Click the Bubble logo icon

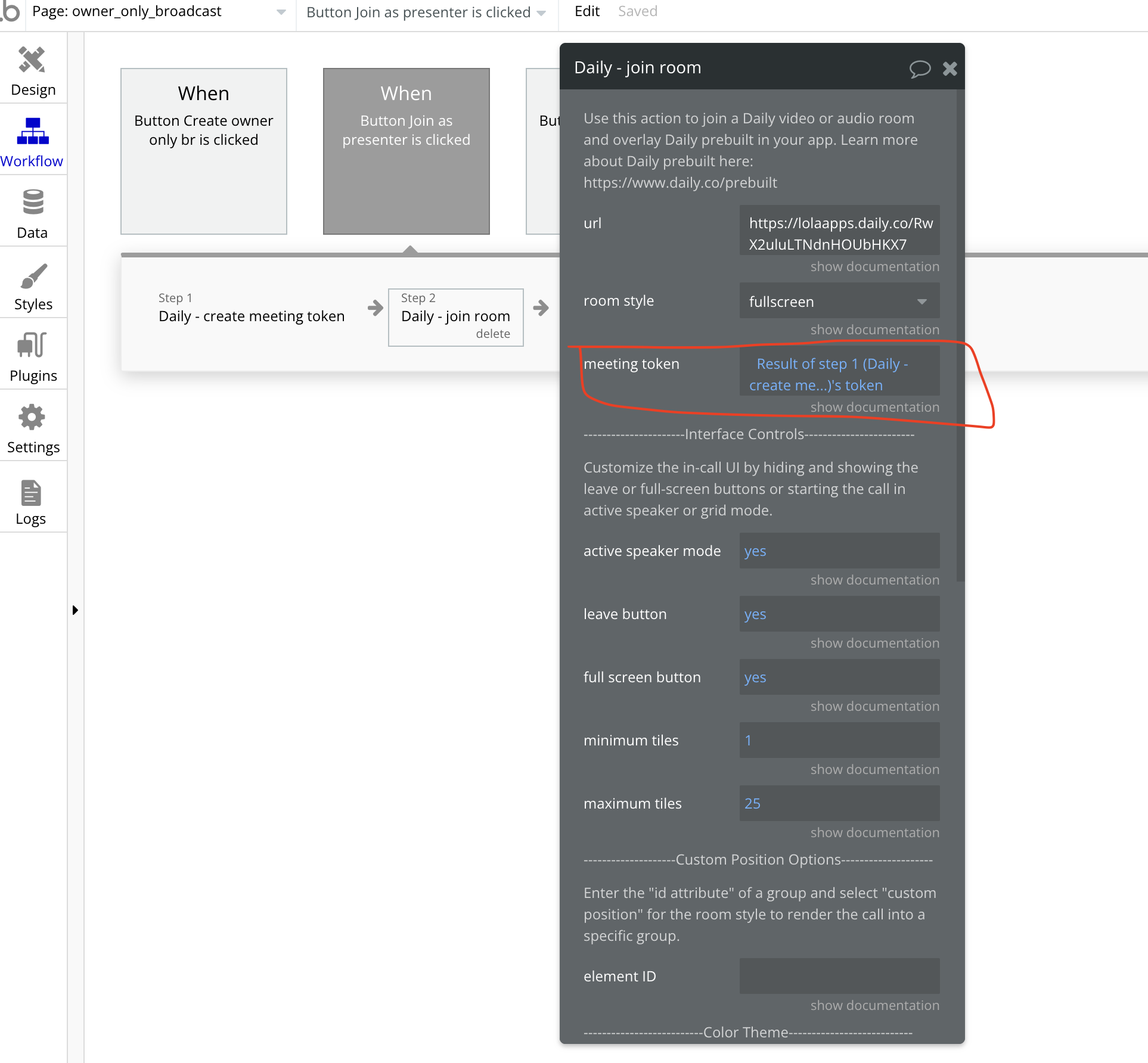click(x=11, y=11)
